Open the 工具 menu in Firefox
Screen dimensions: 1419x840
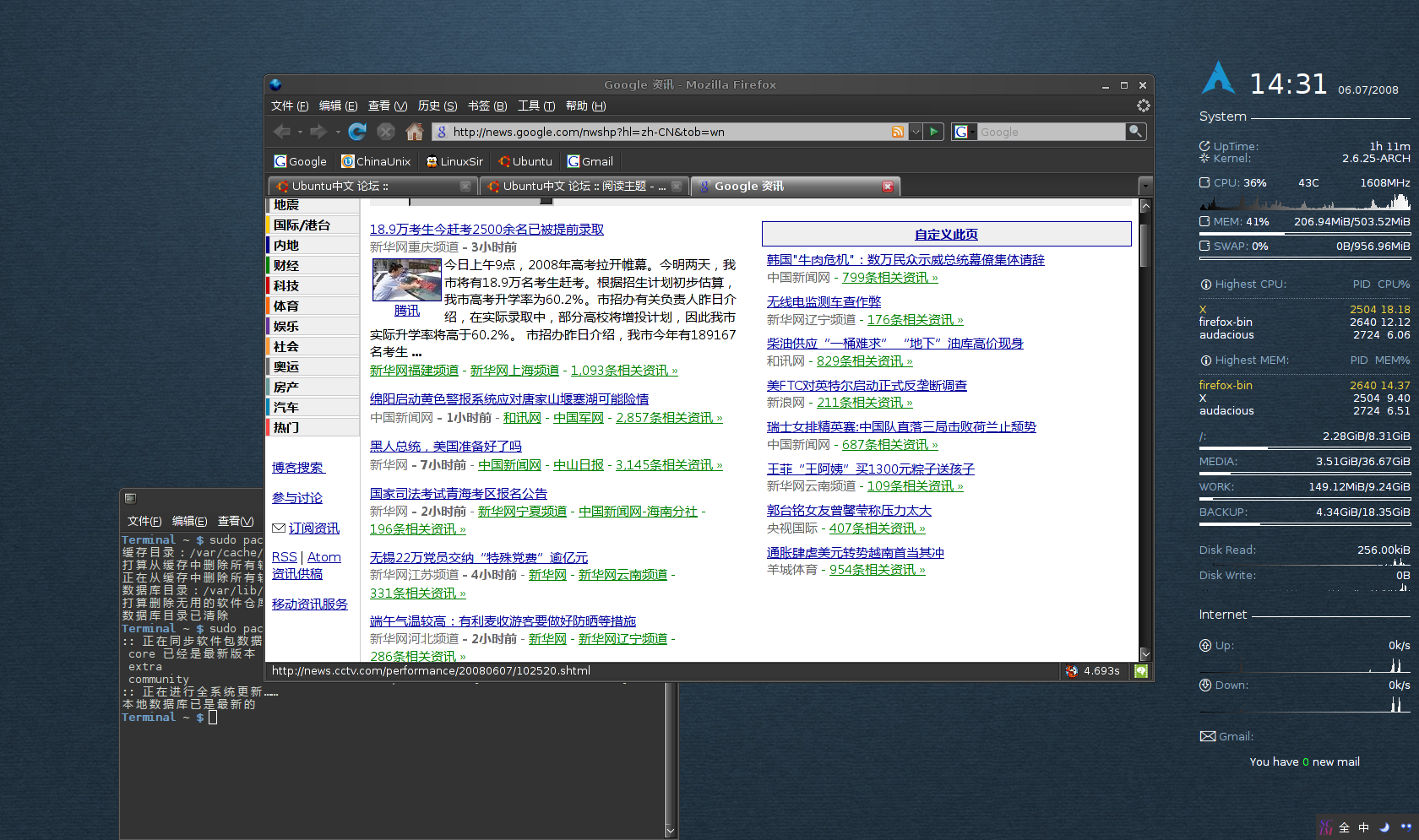(x=536, y=106)
